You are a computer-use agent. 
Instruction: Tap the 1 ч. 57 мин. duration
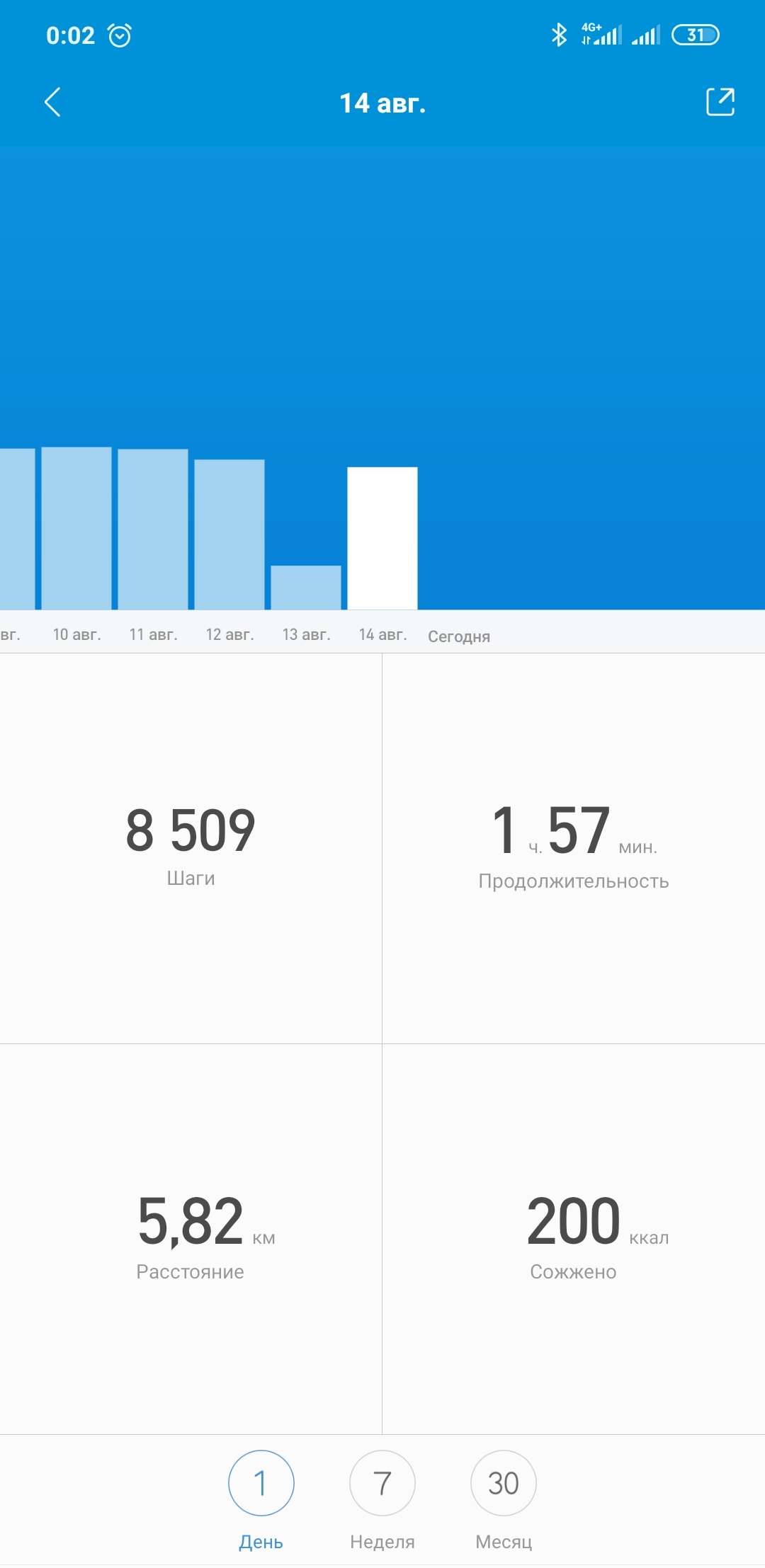[x=574, y=830]
